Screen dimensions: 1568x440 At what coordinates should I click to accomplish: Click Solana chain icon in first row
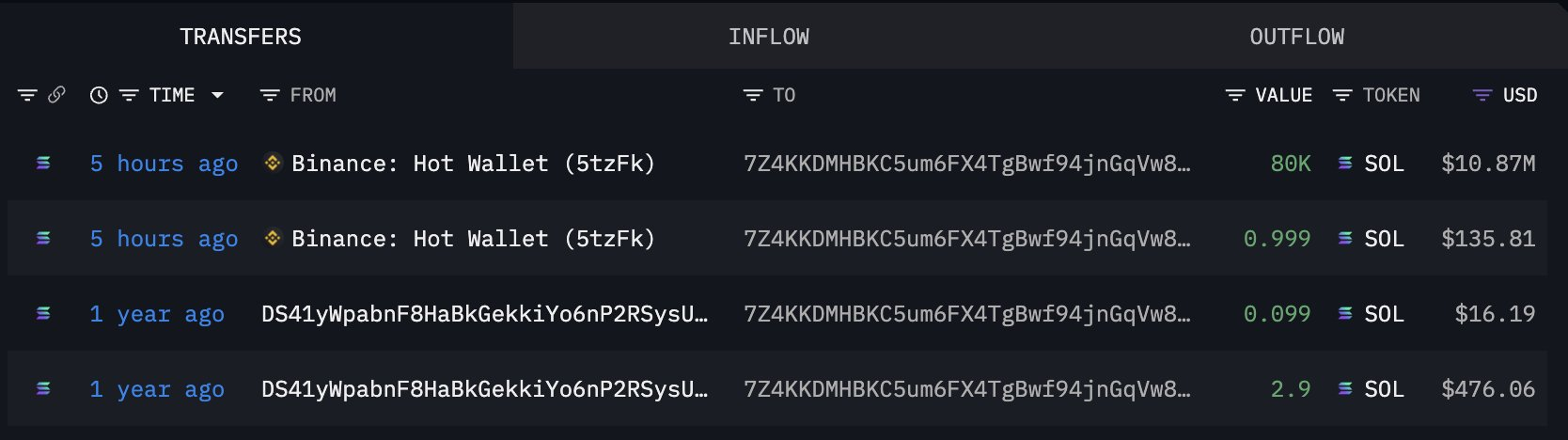[x=43, y=164]
